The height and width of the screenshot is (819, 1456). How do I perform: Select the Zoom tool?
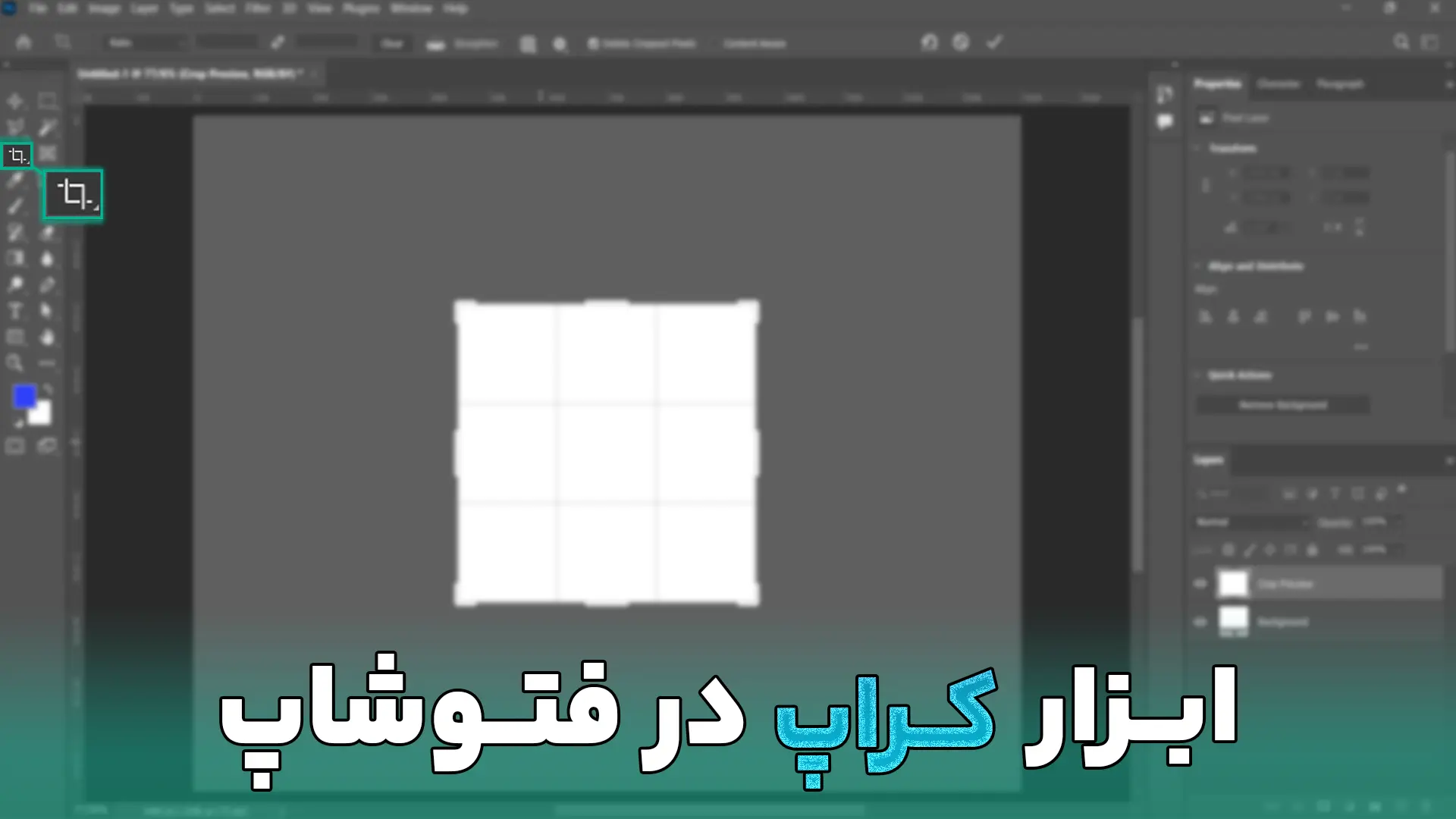coord(15,363)
